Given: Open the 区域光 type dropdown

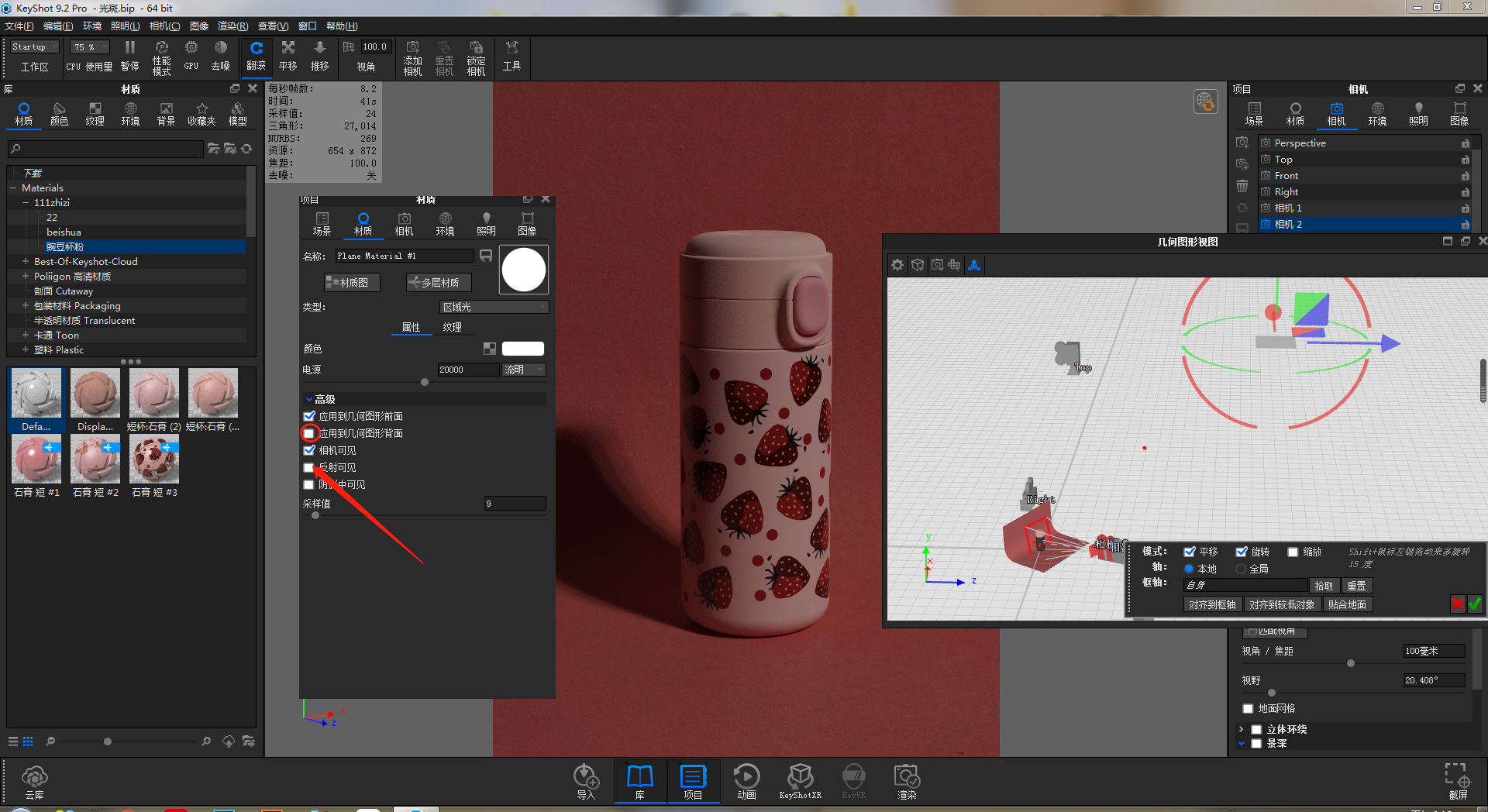Looking at the screenshot, I should 494,307.
